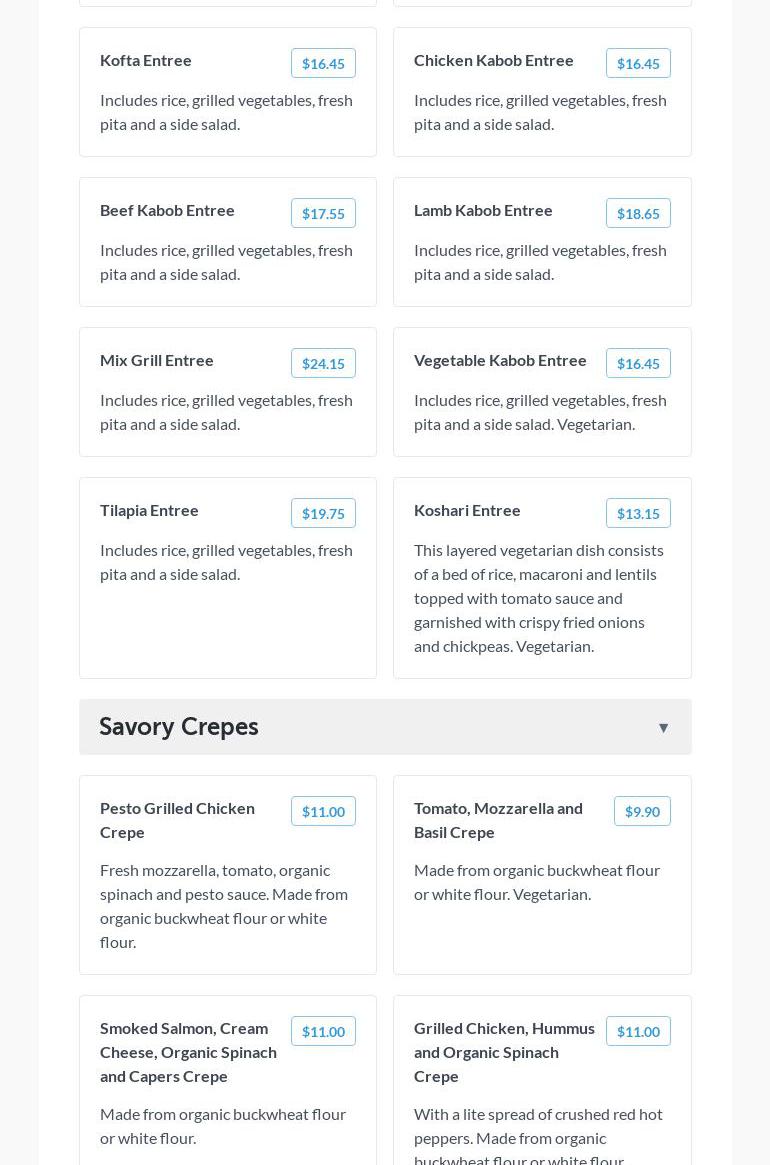This screenshot has width=770, height=1165.
Task: Click the $9.90 Tomato Mozzarella Crepe price
Action: 642,811
